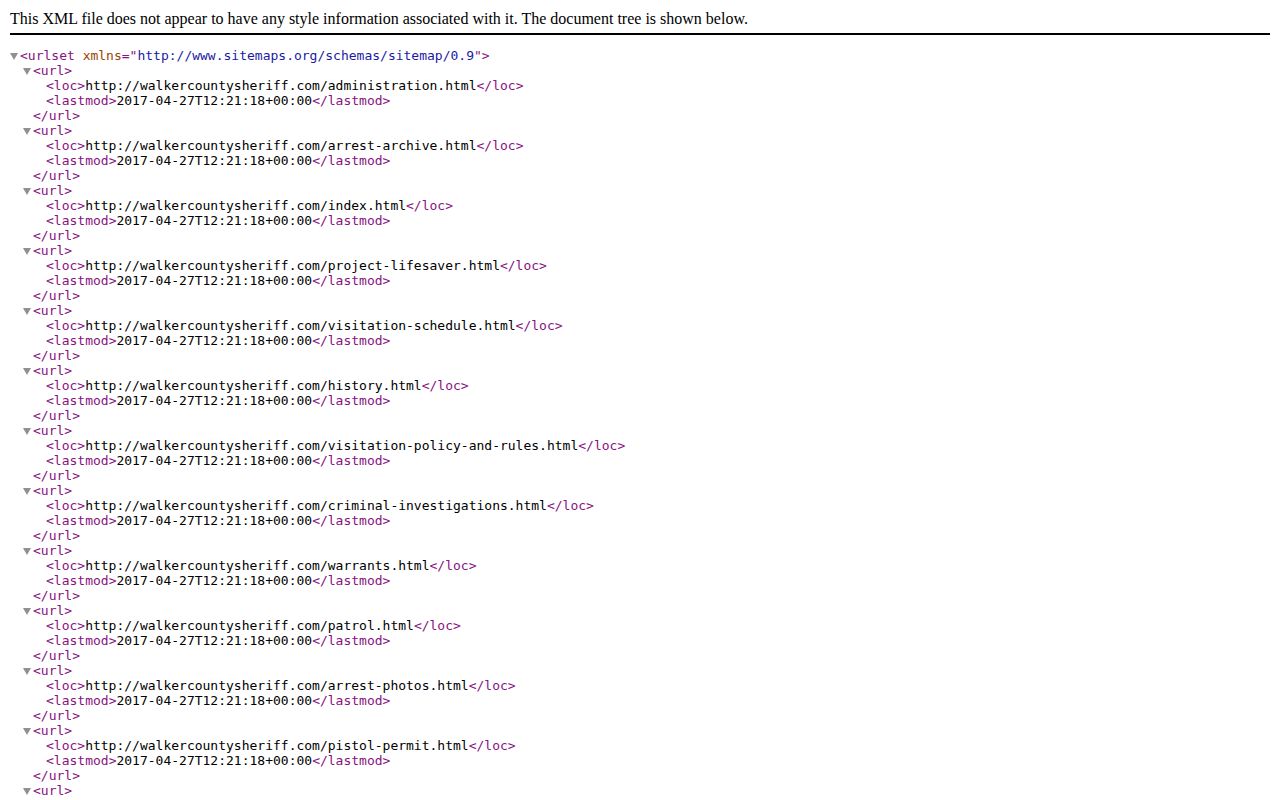
Task: Collapse the root urlset node
Action: tap(14, 56)
